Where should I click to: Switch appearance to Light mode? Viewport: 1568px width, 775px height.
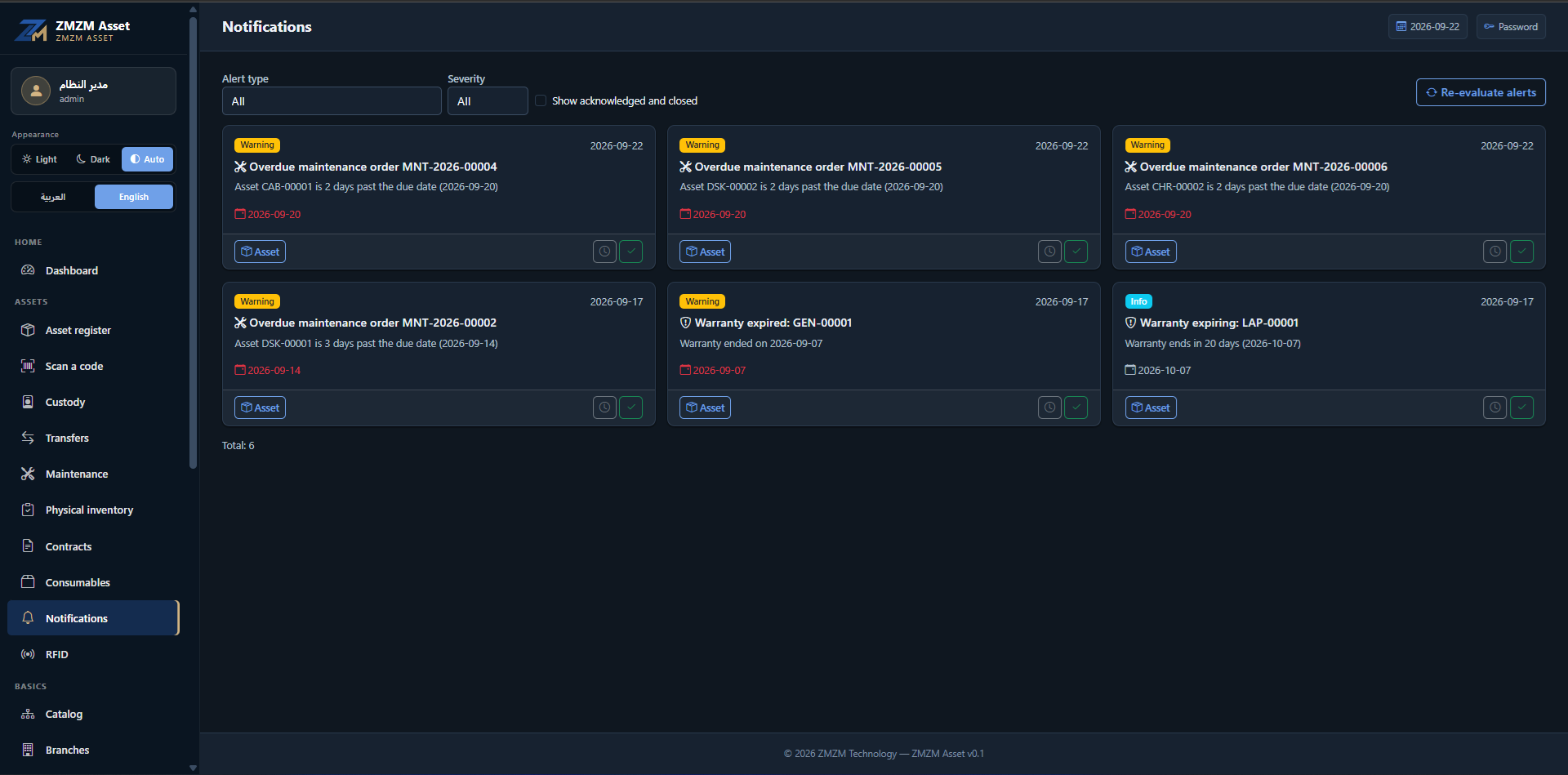click(x=40, y=159)
